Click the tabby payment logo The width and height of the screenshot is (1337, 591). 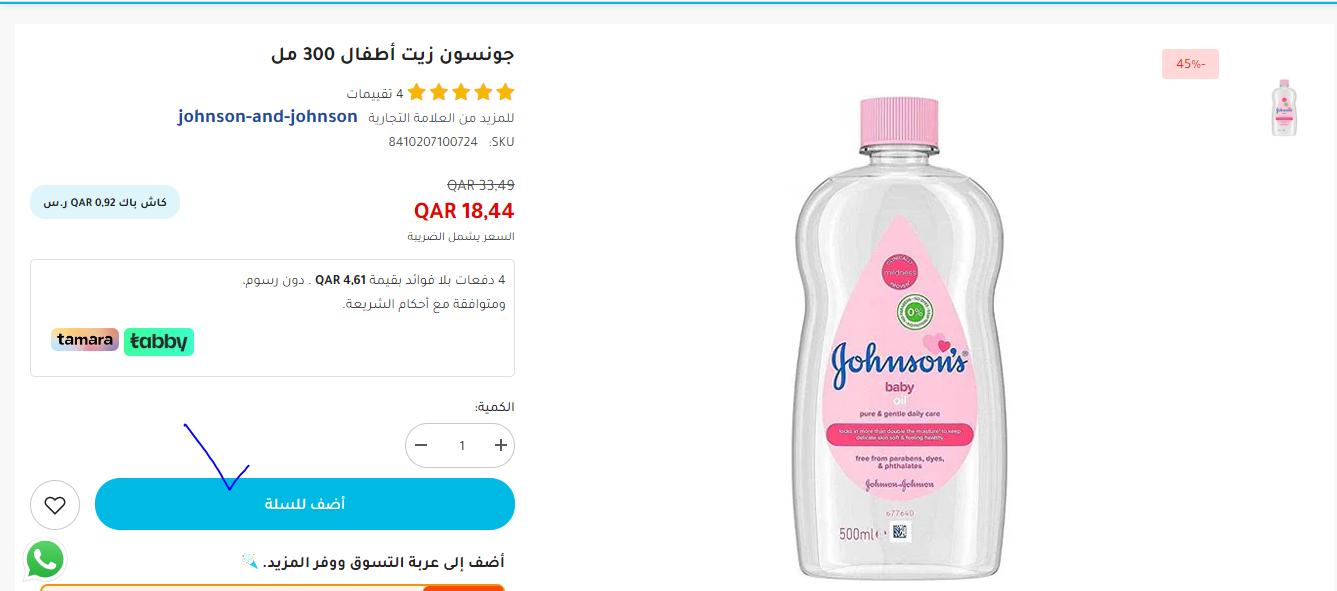(x=159, y=342)
